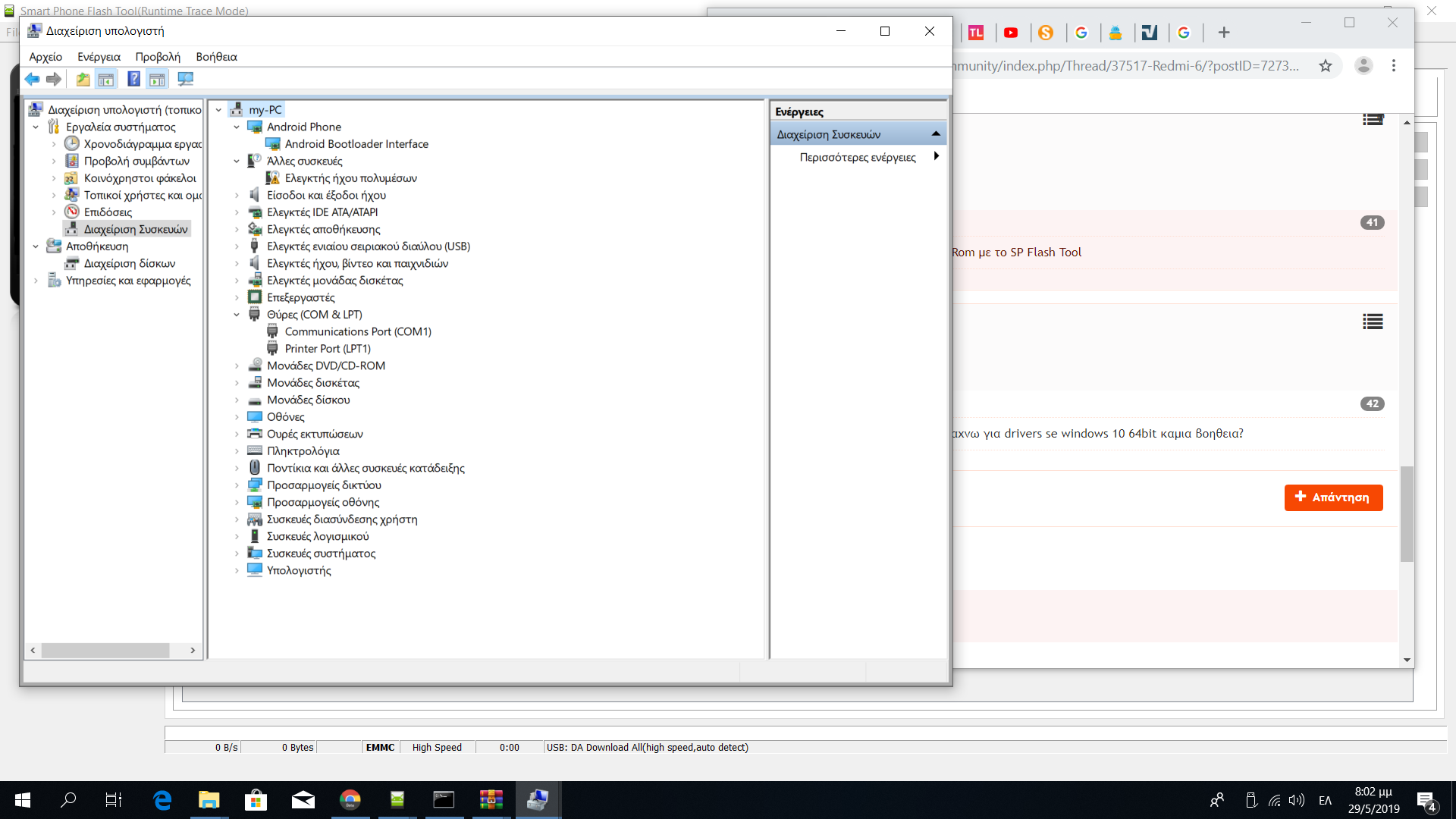Open the Android Bootloader Interface device
This screenshot has width=1456, height=819.
[356, 144]
